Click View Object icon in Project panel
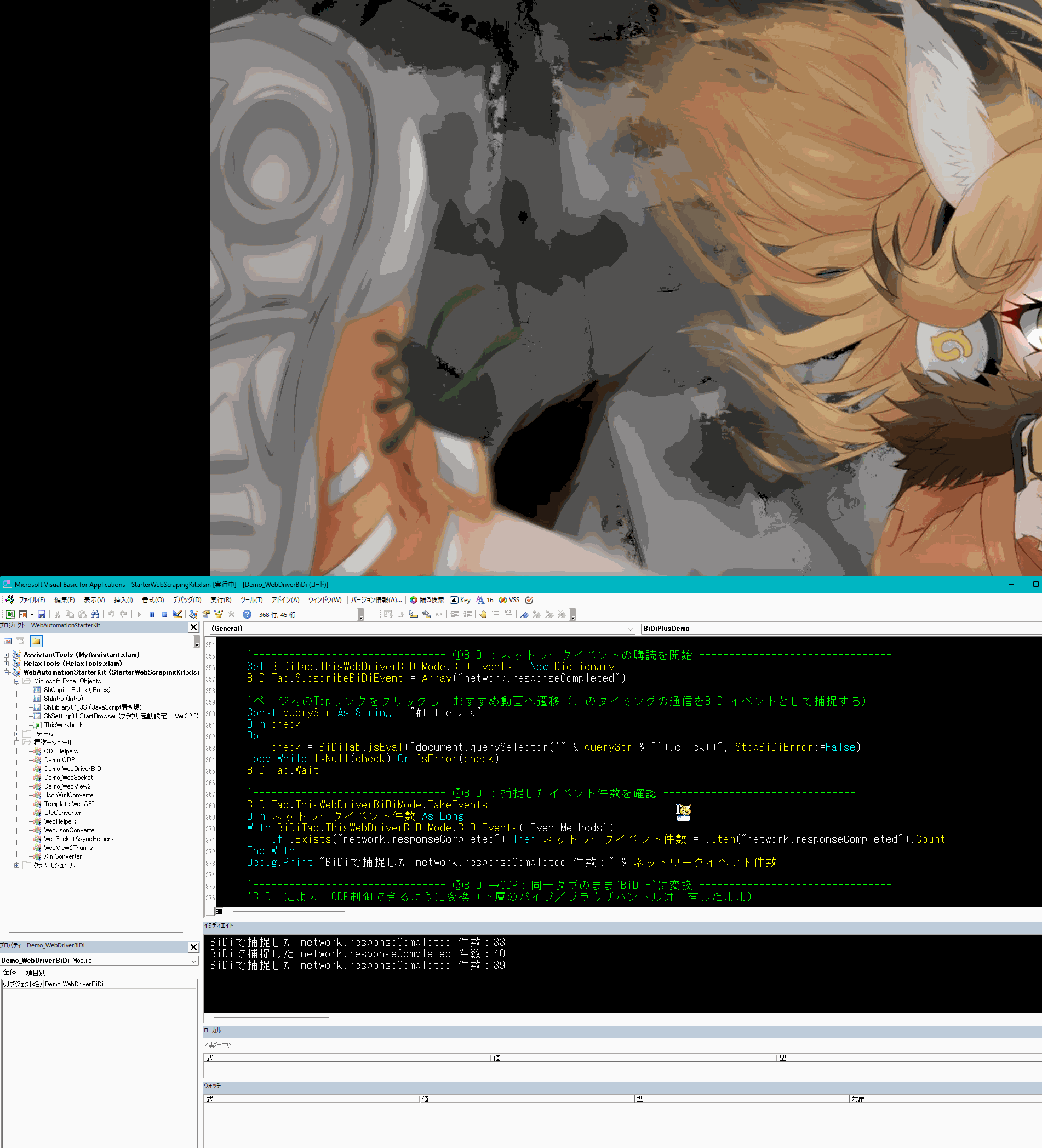The image size is (1042, 1148). 20,641
